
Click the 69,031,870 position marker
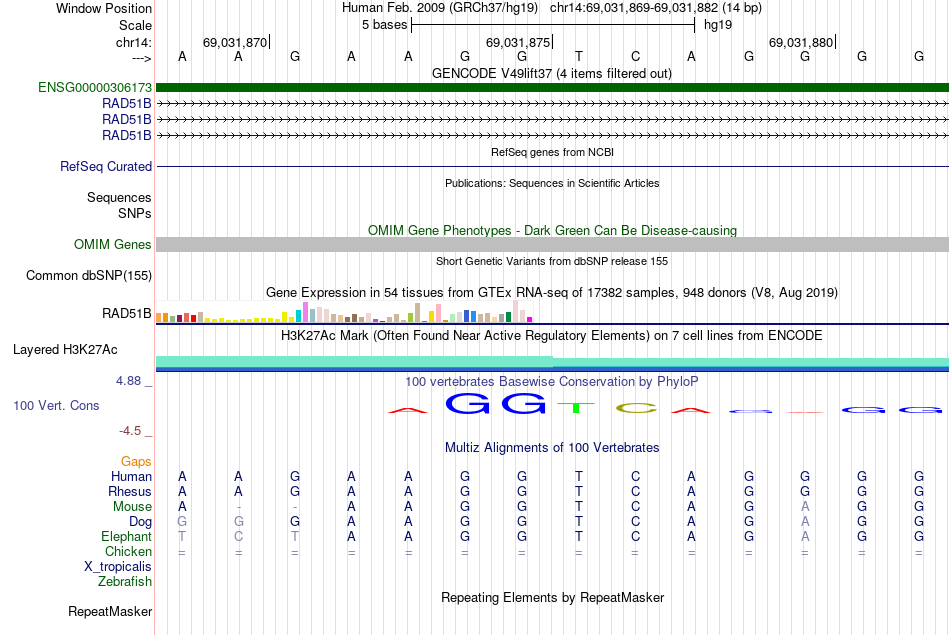[235, 42]
